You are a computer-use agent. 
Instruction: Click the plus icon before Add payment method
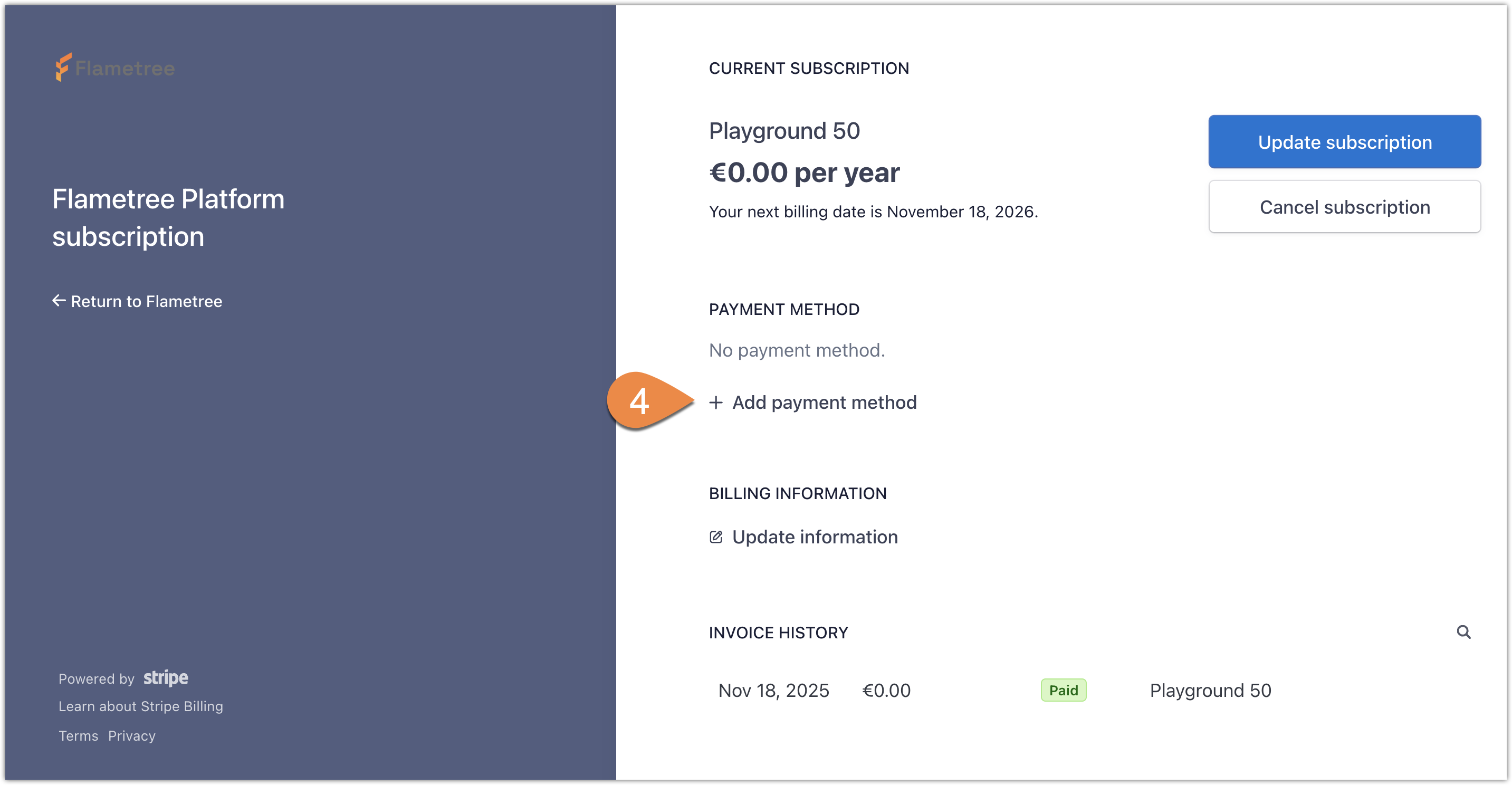[716, 403]
